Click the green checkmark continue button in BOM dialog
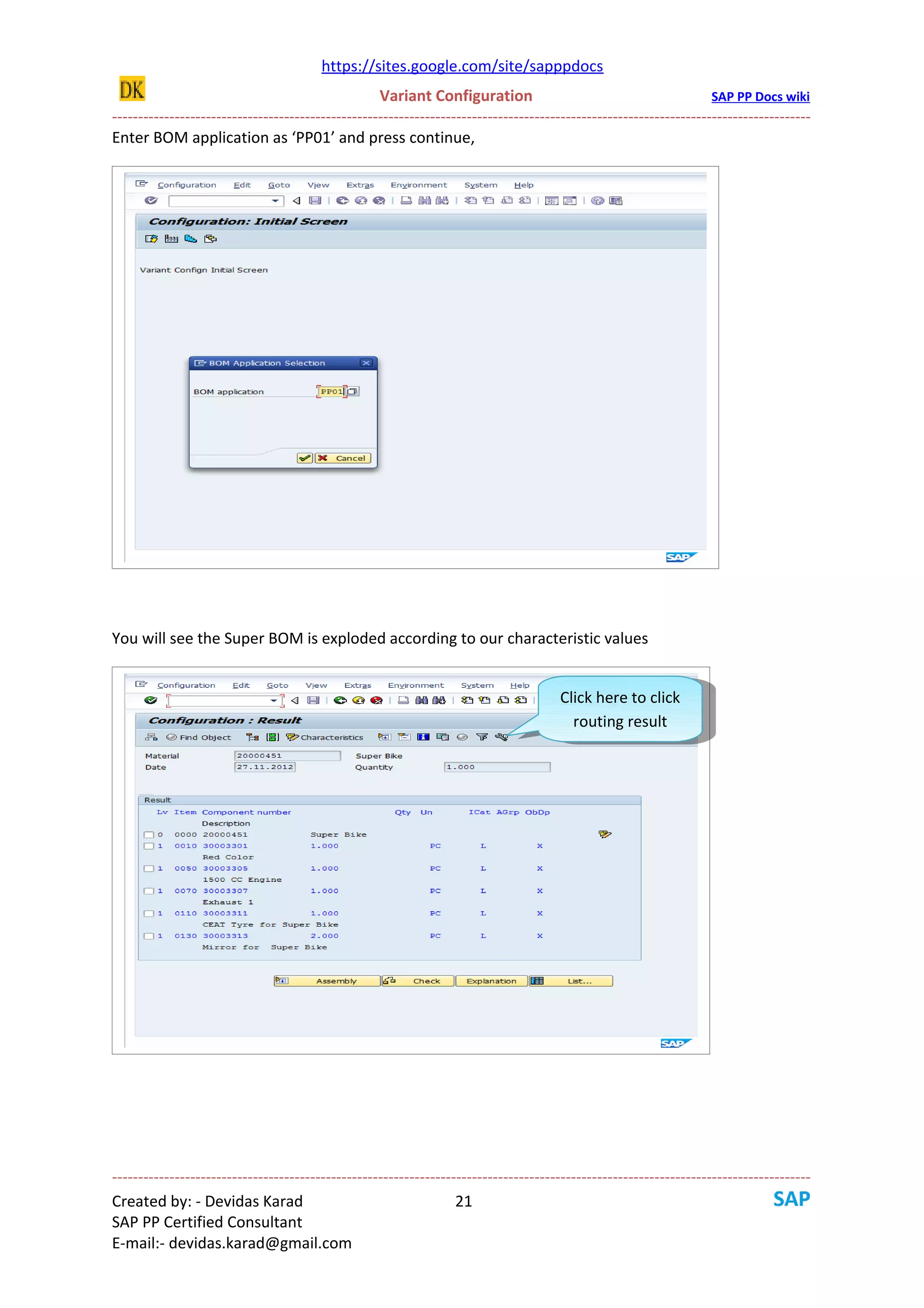This screenshot has height=1308, width=924. (305, 458)
